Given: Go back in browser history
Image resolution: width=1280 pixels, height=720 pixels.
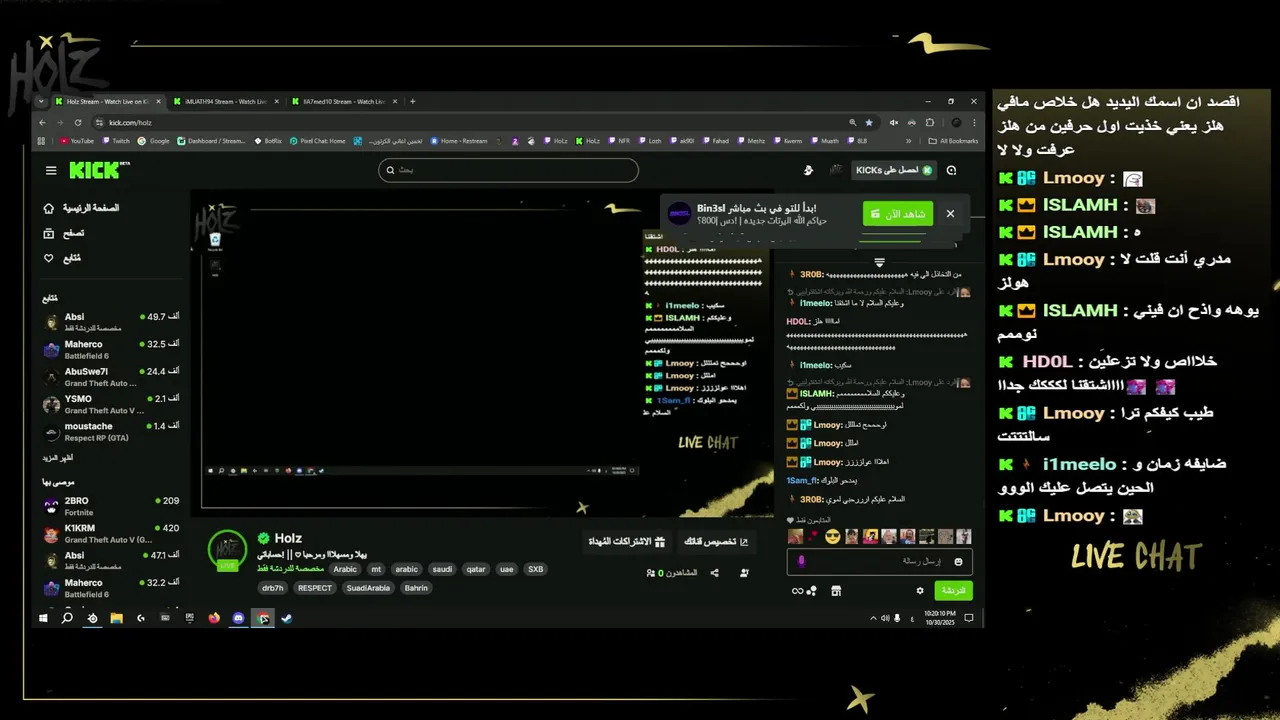Looking at the screenshot, I should [x=42, y=122].
